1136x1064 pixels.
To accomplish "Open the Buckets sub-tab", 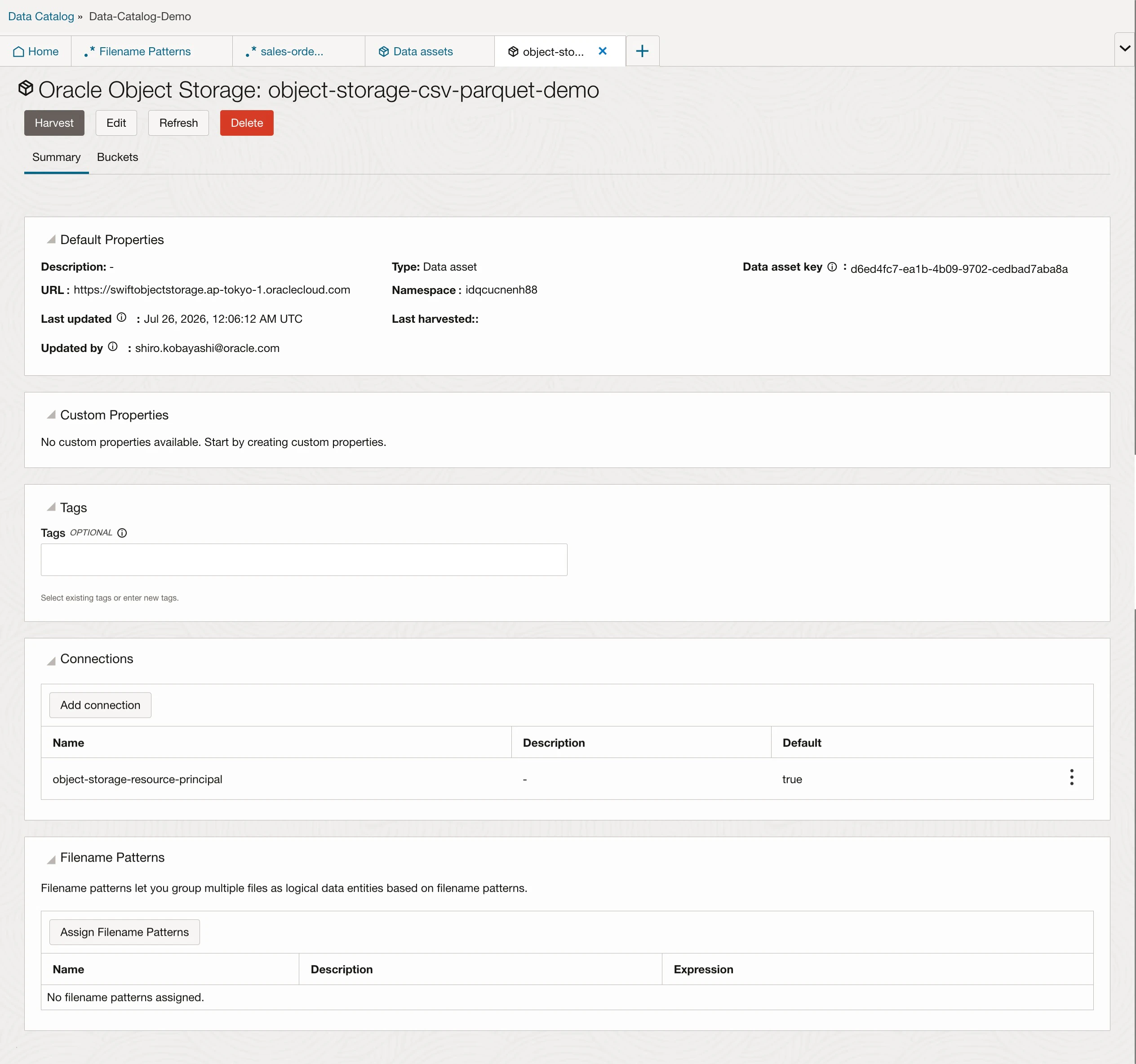I will [117, 157].
